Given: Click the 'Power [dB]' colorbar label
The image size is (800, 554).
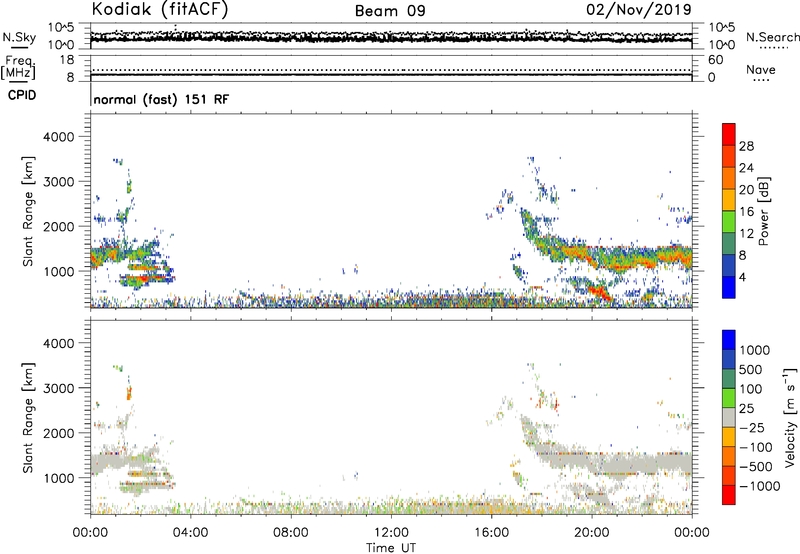Looking at the screenshot, I should pos(763,211).
